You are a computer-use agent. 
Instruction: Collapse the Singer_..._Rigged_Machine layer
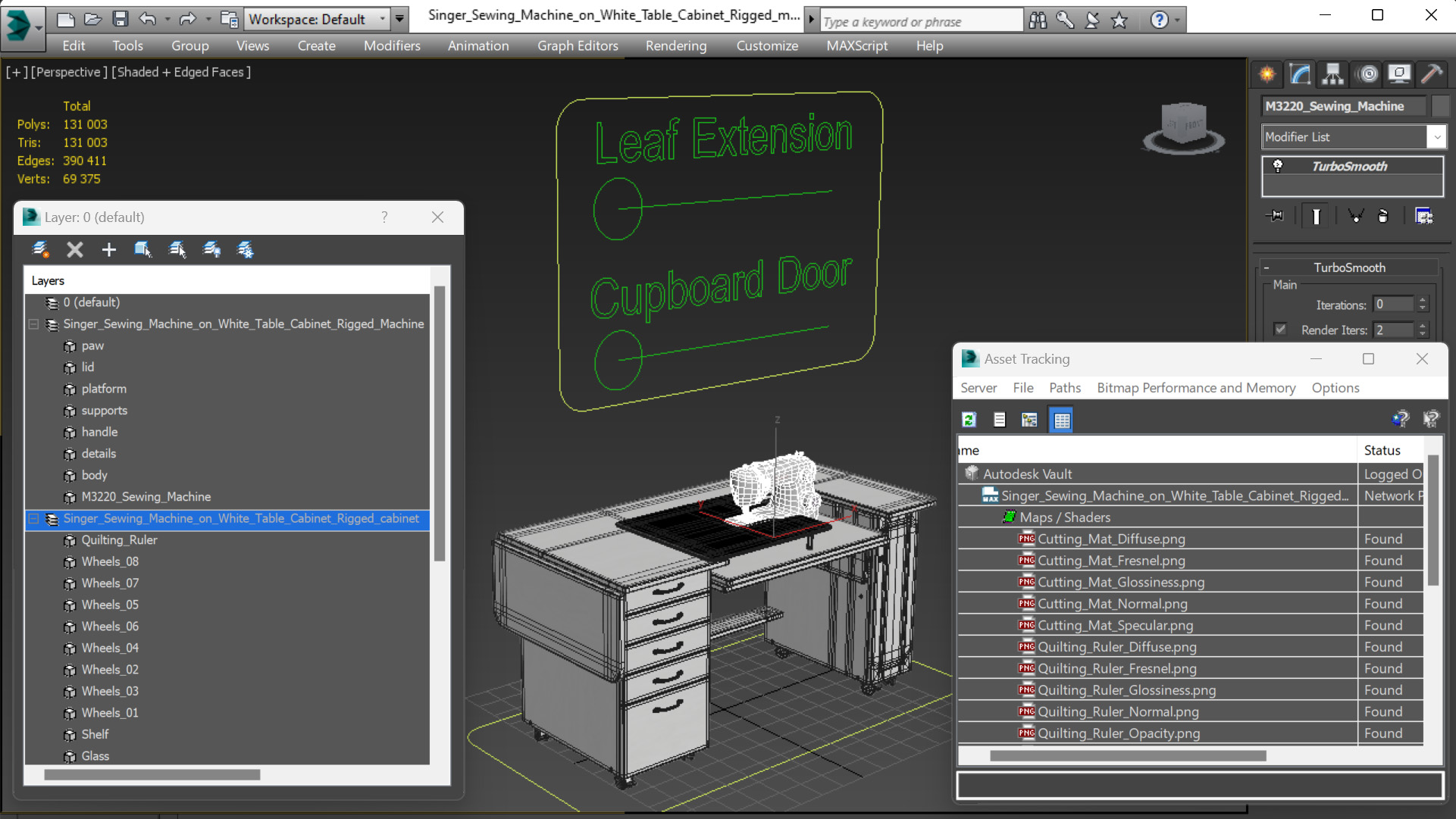coord(33,324)
